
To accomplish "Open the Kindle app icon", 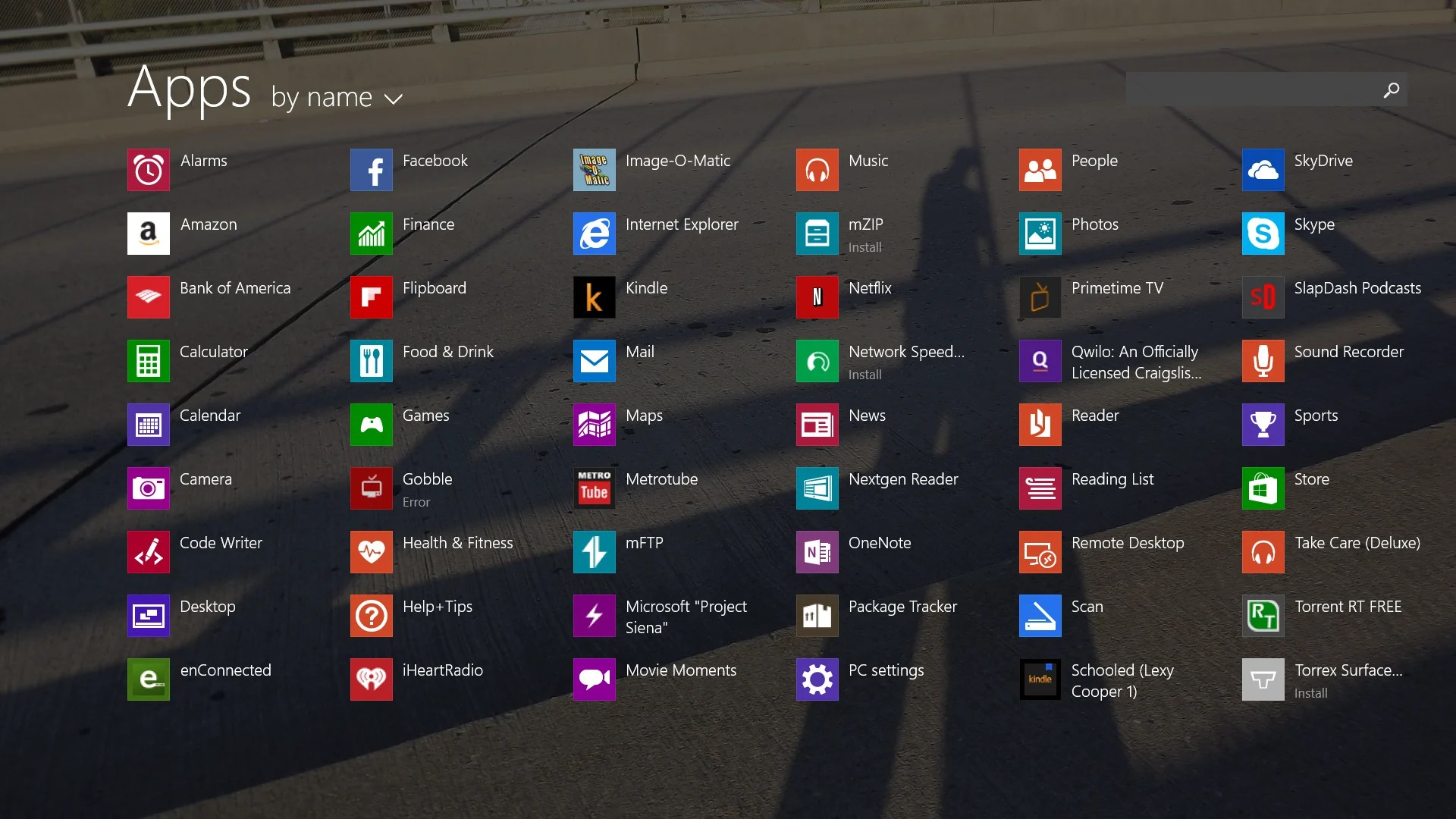I will pos(594,297).
